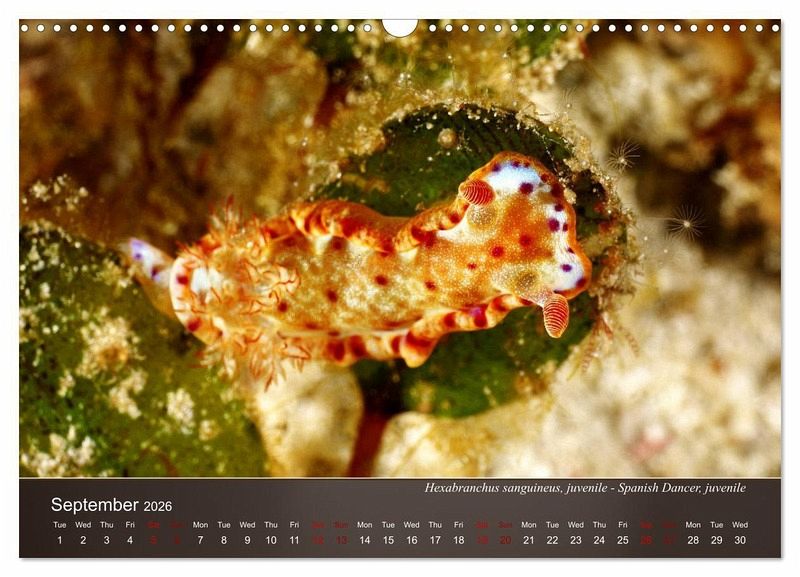Select date 4 in the calendar strip

(130, 540)
